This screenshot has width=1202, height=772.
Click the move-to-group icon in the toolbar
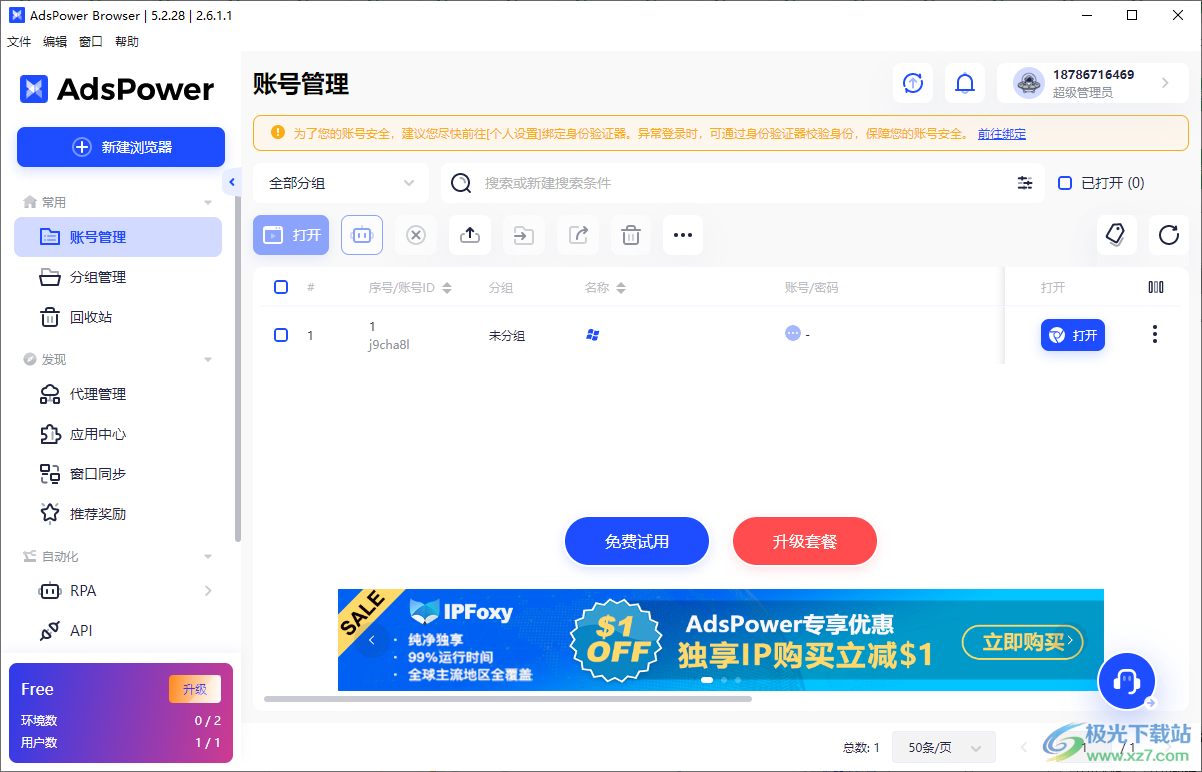point(523,235)
